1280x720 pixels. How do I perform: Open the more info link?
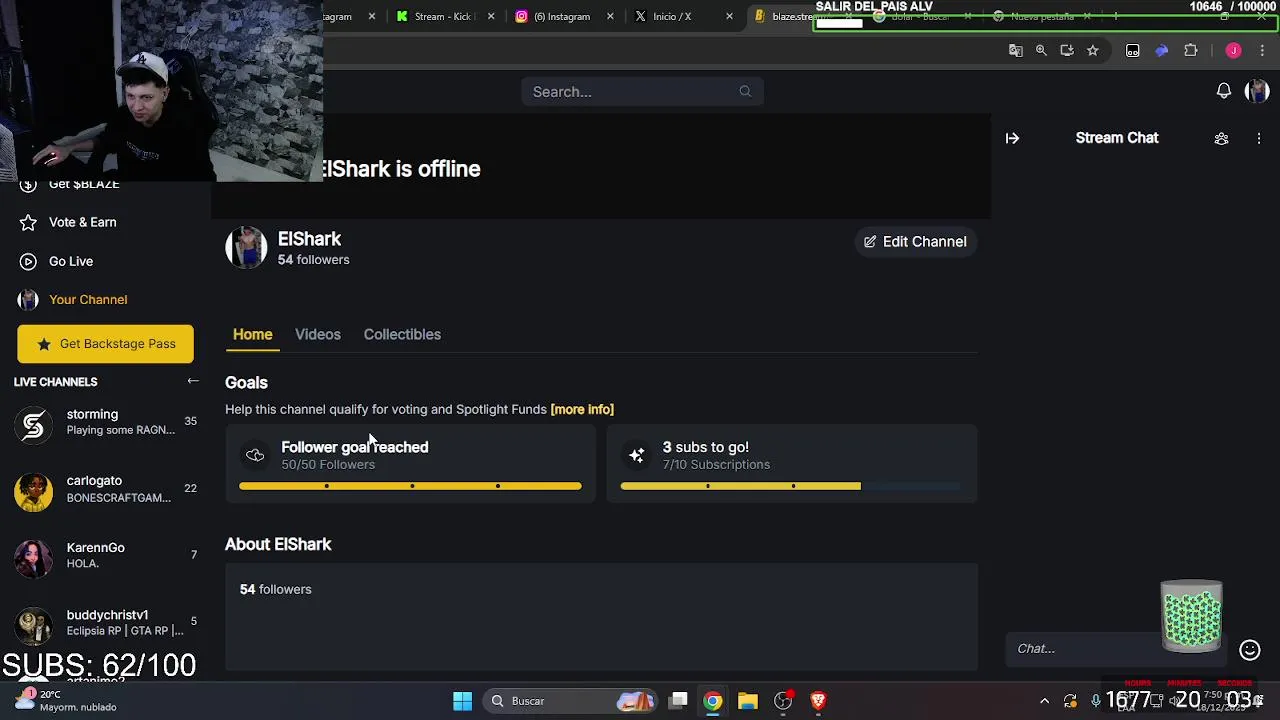(x=582, y=409)
